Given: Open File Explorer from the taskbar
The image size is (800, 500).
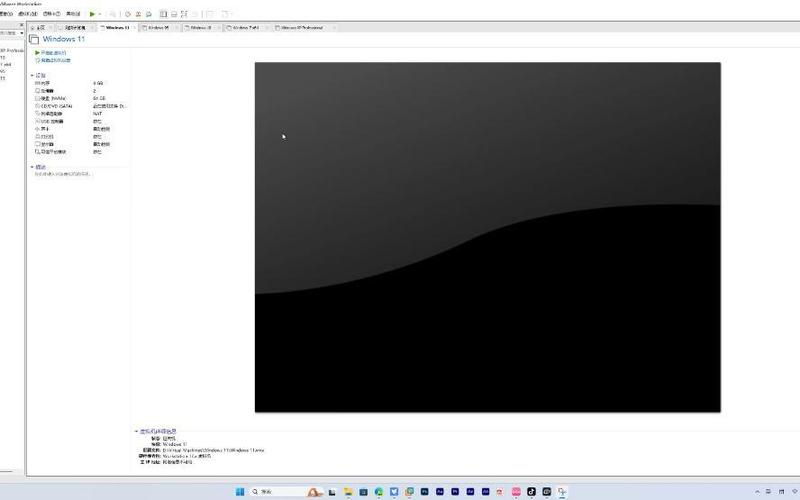Looking at the screenshot, I should 348,492.
